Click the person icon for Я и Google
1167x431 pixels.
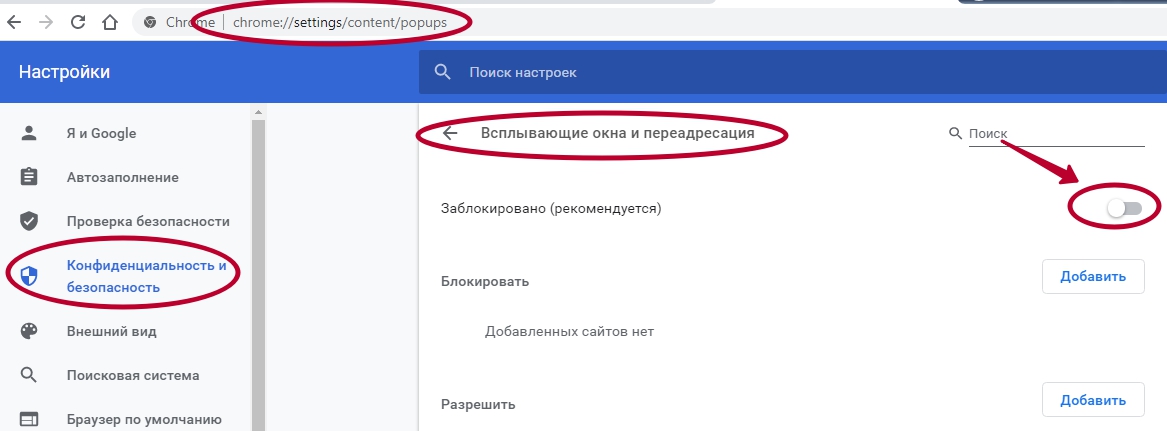coord(29,134)
